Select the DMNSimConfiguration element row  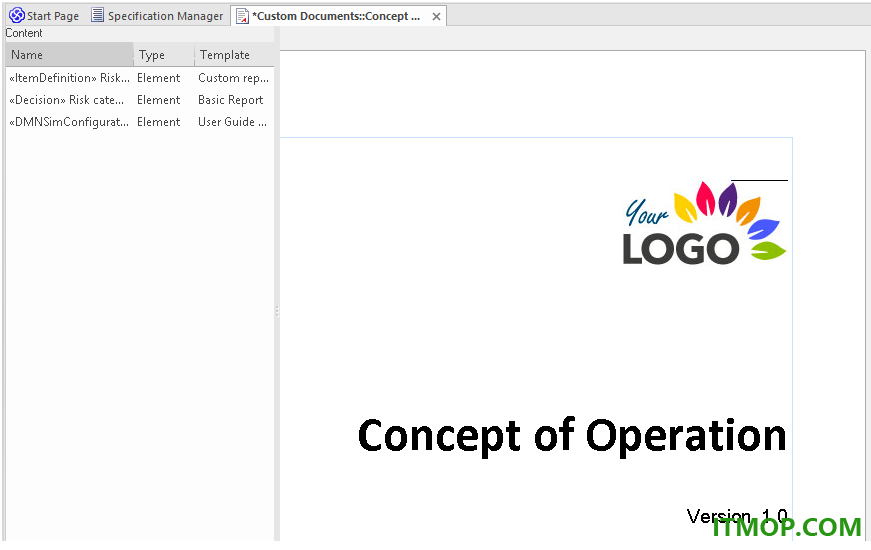point(139,122)
